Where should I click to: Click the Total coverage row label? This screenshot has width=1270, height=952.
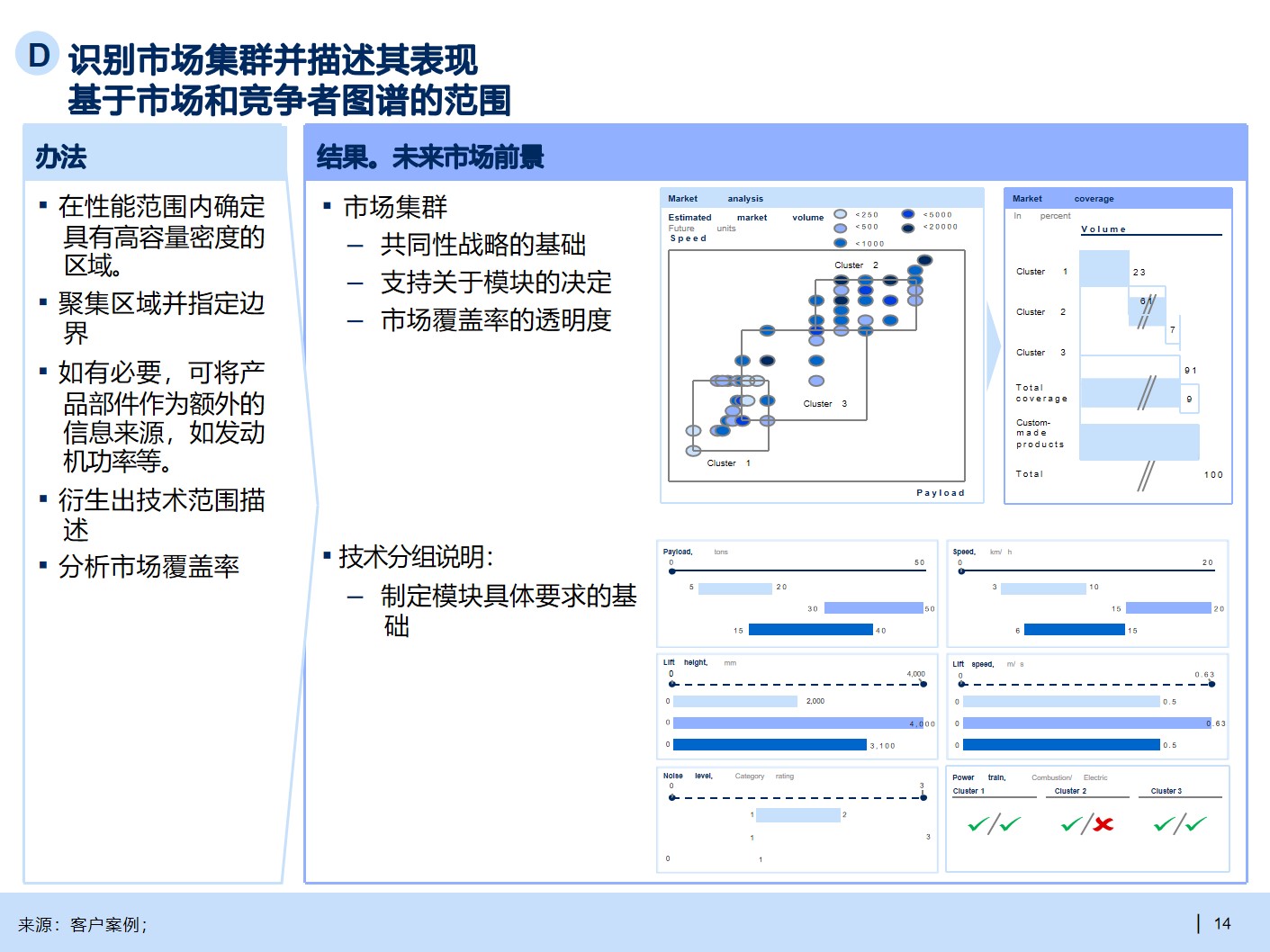click(x=1041, y=393)
